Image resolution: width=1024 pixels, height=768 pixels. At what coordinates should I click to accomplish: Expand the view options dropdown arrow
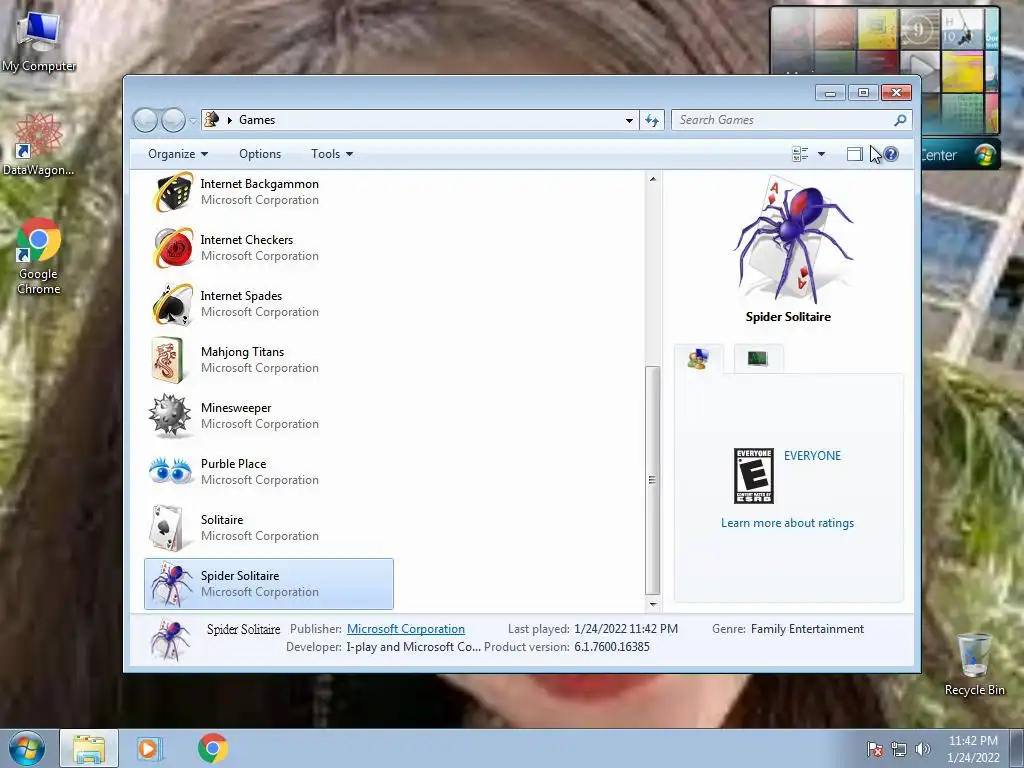coord(822,154)
